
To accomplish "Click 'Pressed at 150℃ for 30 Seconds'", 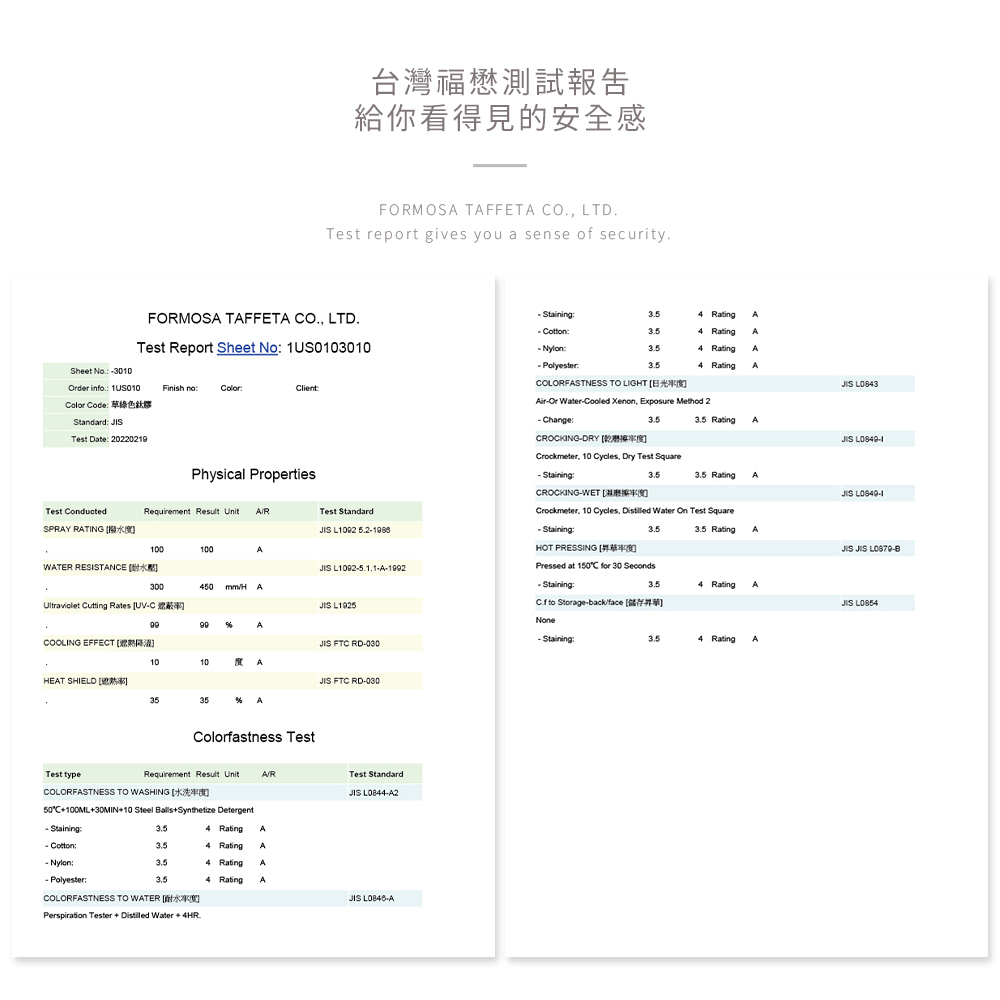I will coord(595,566).
